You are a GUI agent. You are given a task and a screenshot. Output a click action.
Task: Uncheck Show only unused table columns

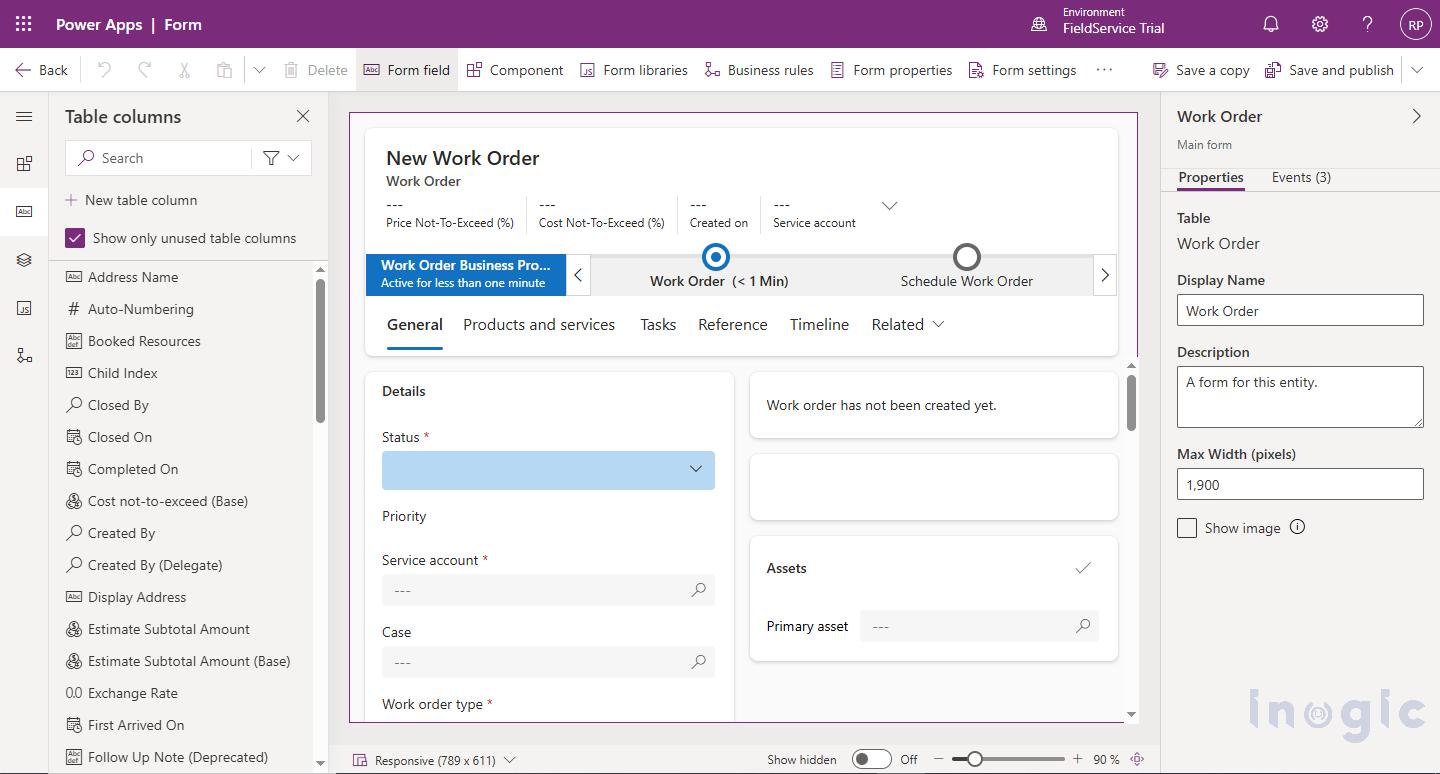pos(75,238)
